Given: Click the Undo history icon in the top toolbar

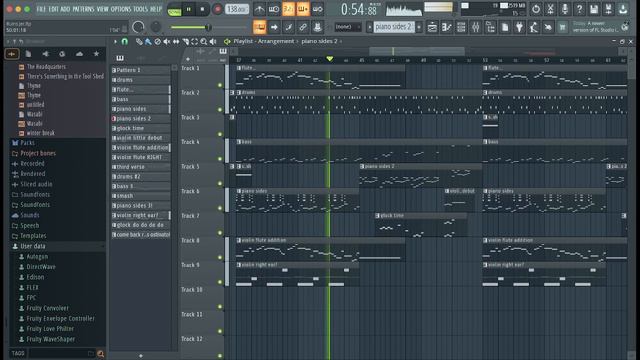Looking at the screenshot, I should 536,9.
